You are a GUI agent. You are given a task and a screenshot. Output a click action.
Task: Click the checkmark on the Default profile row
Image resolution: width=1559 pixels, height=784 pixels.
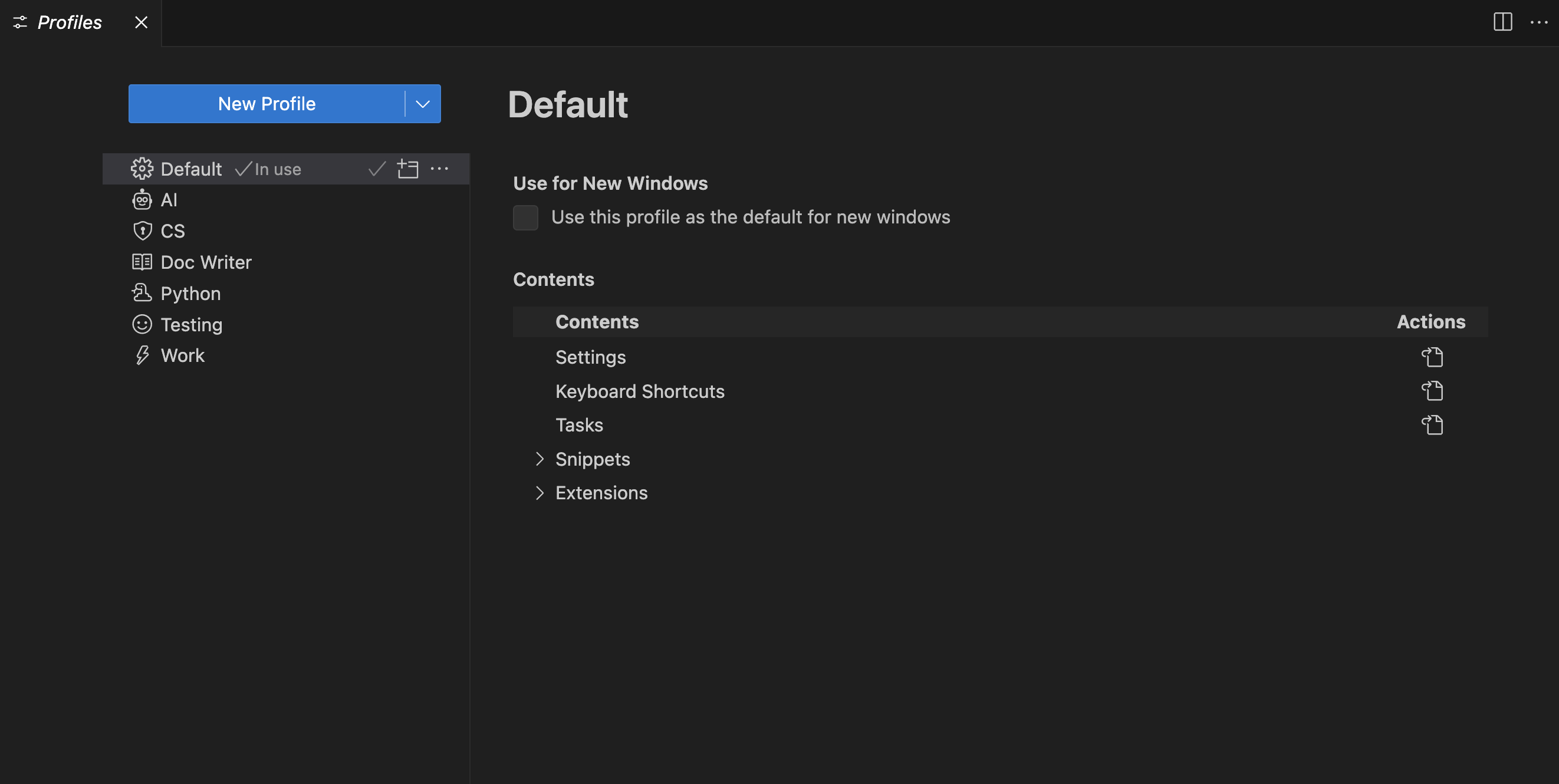pos(376,169)
